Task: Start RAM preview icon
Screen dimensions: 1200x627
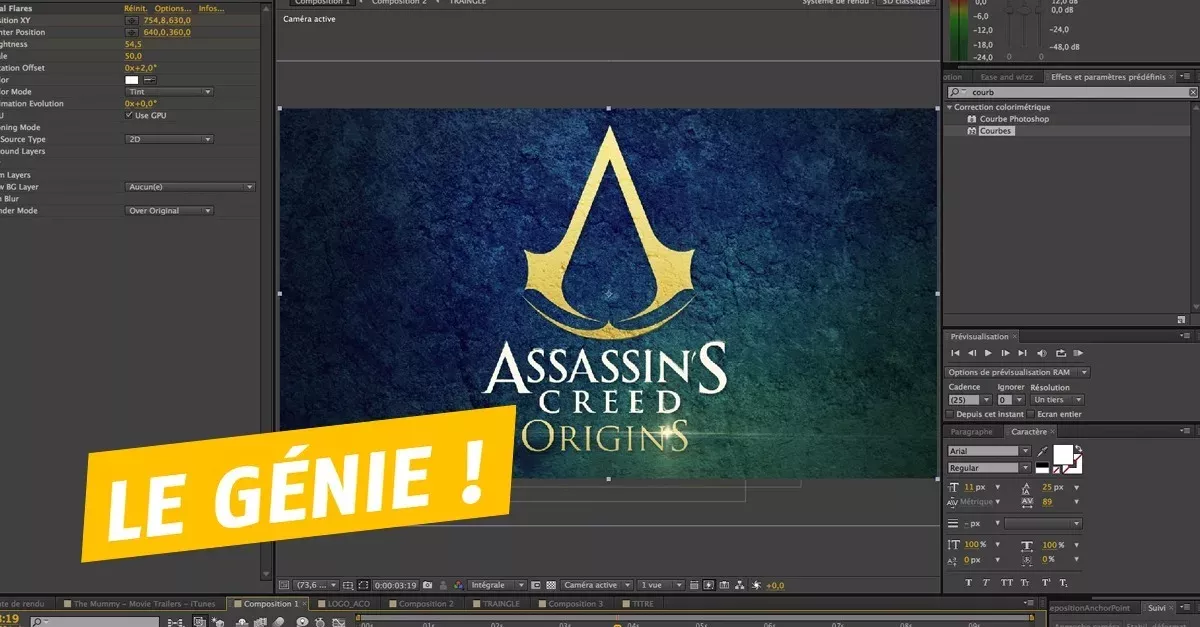Action: tap(1078, 353)
